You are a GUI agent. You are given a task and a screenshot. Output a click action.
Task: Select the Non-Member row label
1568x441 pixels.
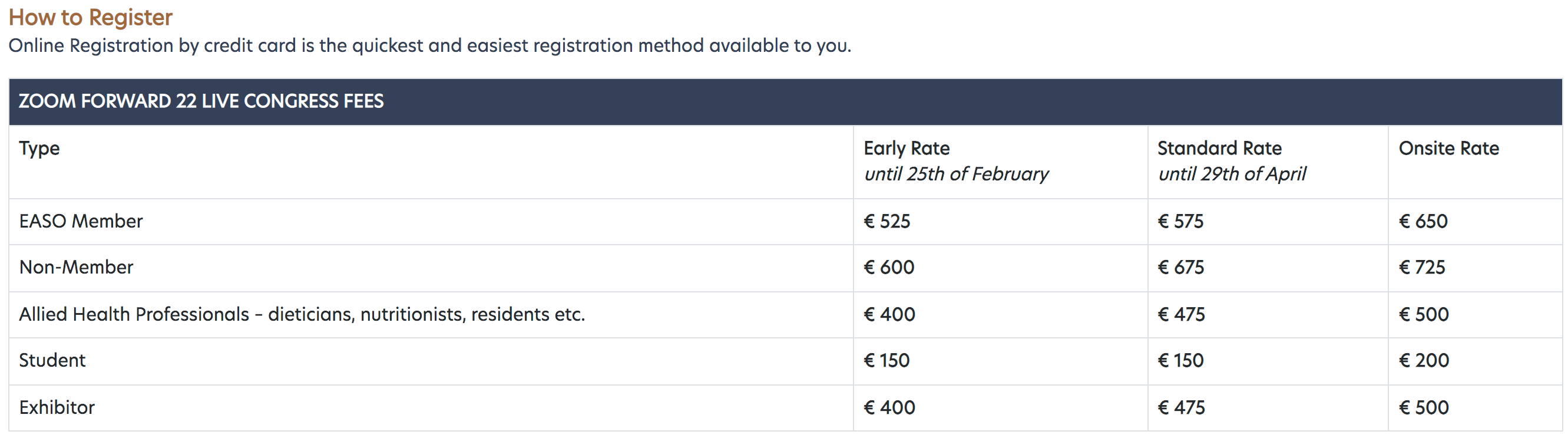point(76,268)
